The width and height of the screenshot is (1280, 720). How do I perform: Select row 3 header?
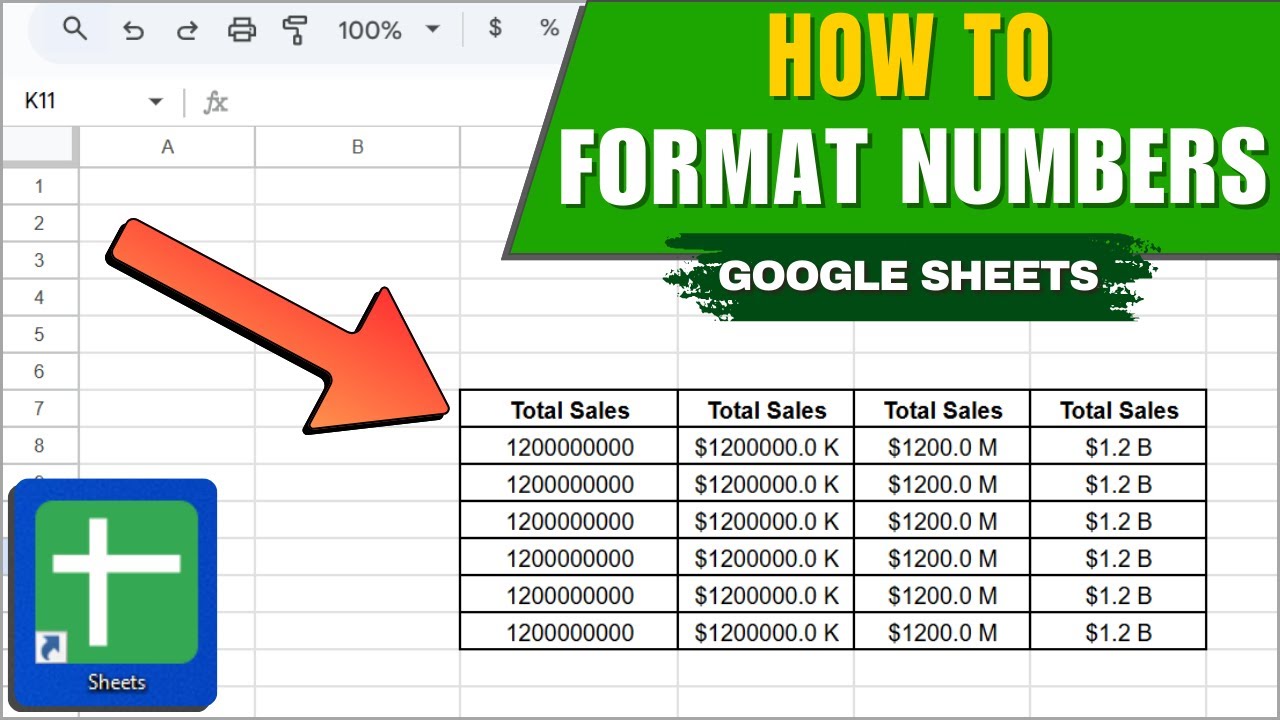point(40,260)
